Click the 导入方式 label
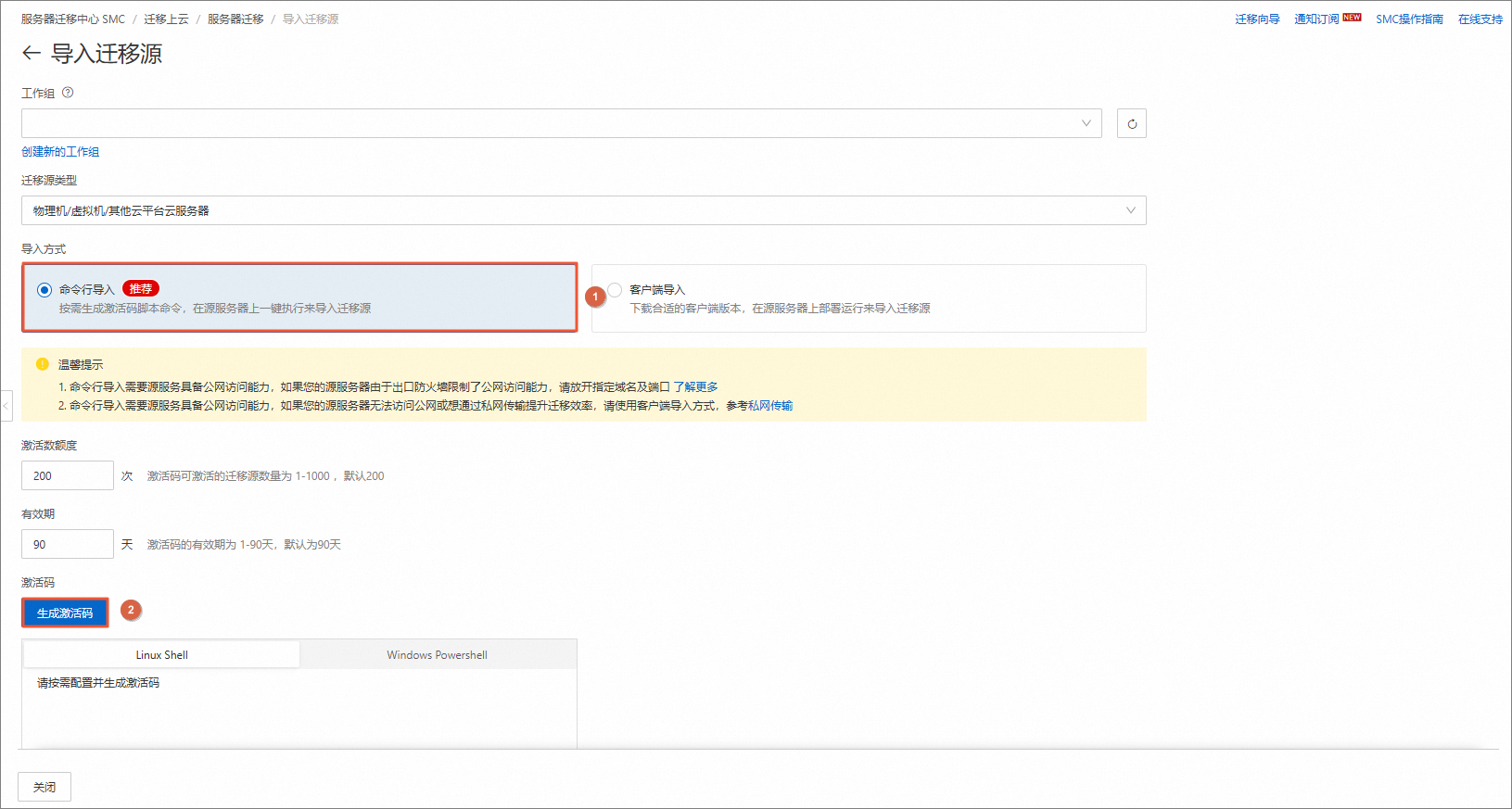The image size is (1512, 809). [x=44, y=249]
